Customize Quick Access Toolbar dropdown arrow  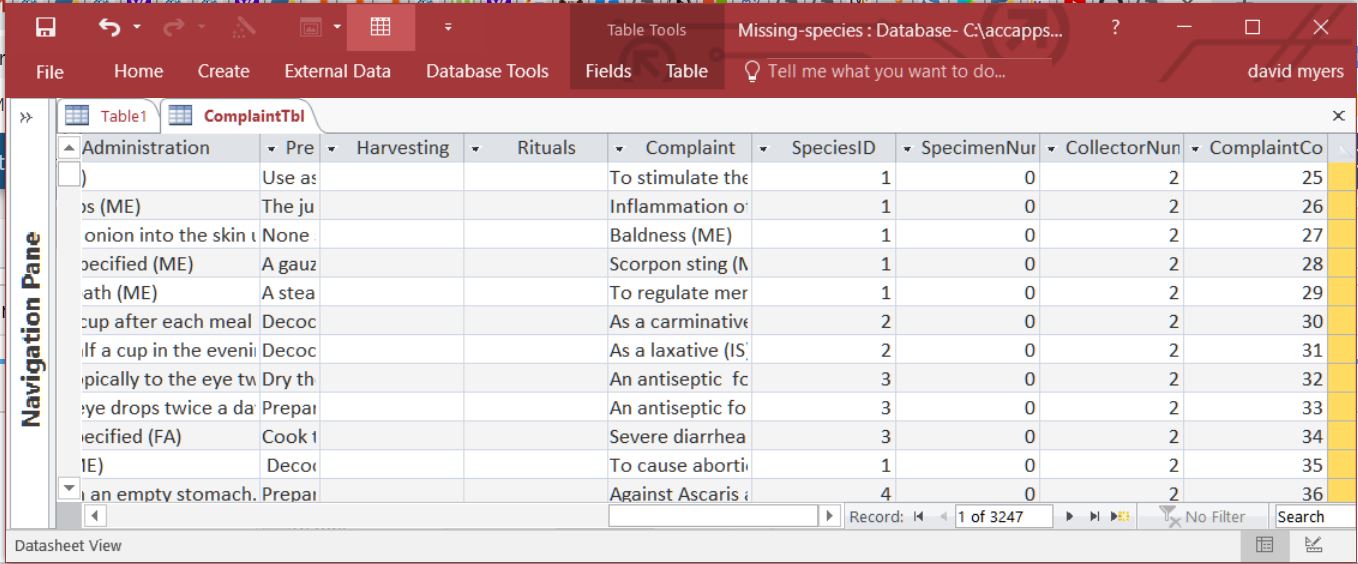click(x=448, y=27)
